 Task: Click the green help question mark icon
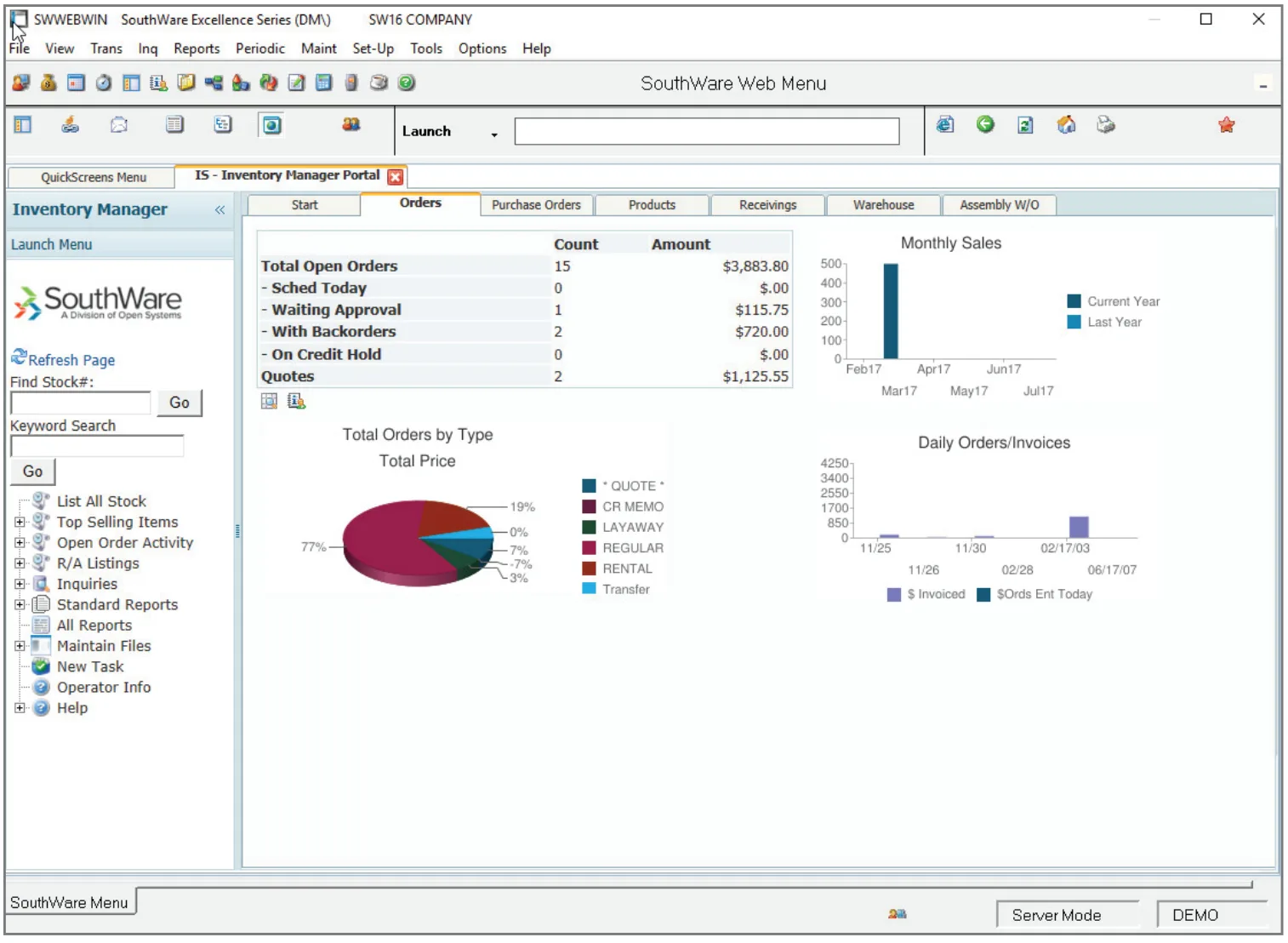tap(407, 83)
